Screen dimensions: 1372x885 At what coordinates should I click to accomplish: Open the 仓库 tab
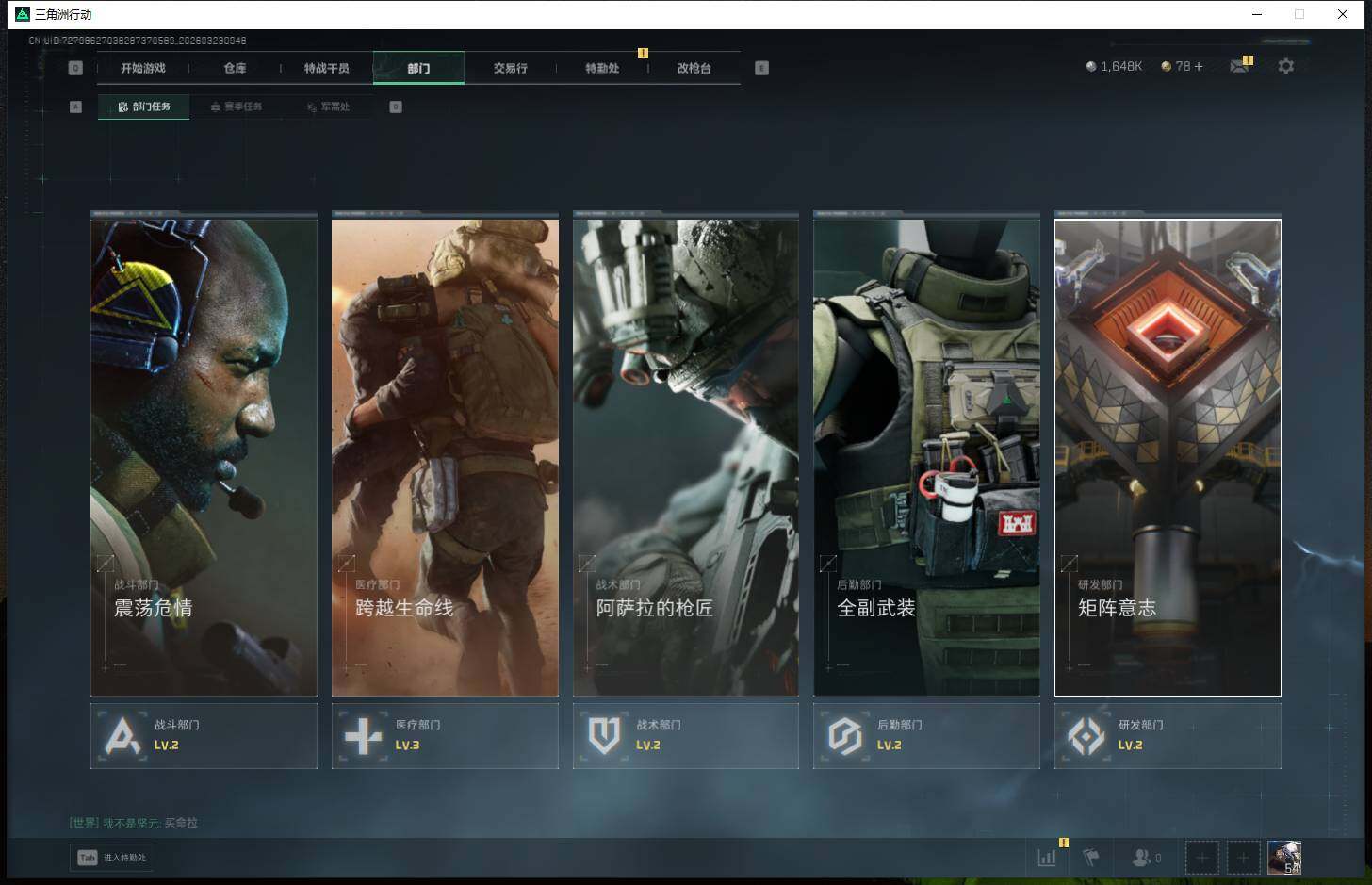235,68
